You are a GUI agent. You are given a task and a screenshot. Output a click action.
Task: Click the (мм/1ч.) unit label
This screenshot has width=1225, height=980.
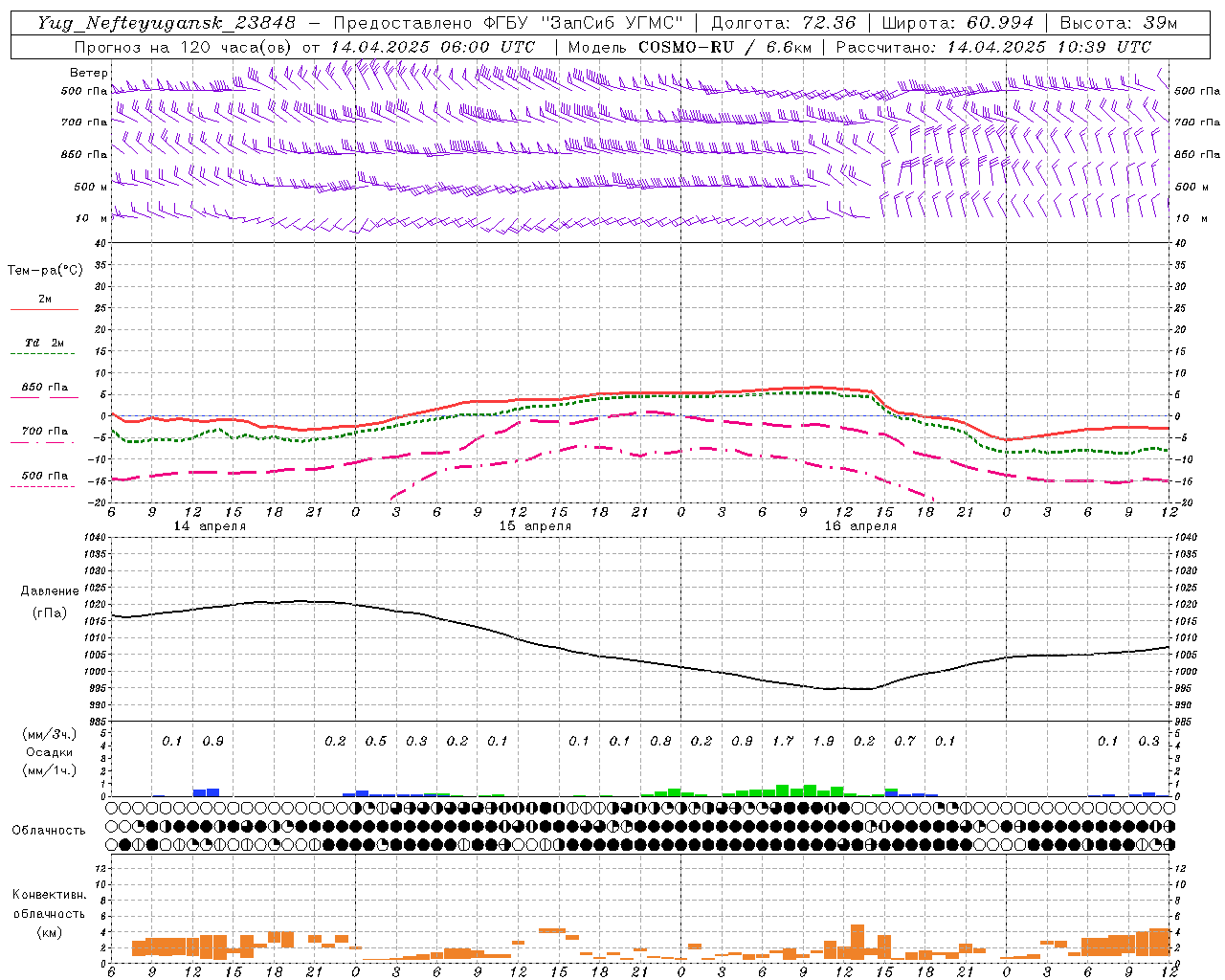(x=49, y=770)
